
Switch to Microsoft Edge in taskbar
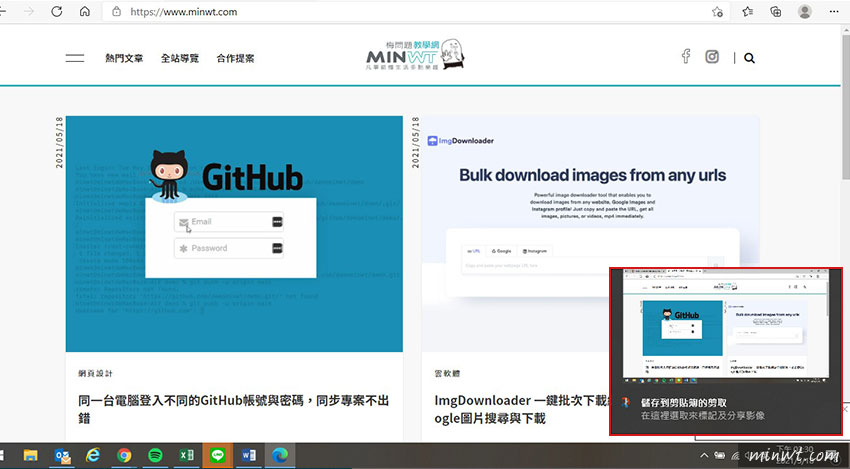coord(280,455)
